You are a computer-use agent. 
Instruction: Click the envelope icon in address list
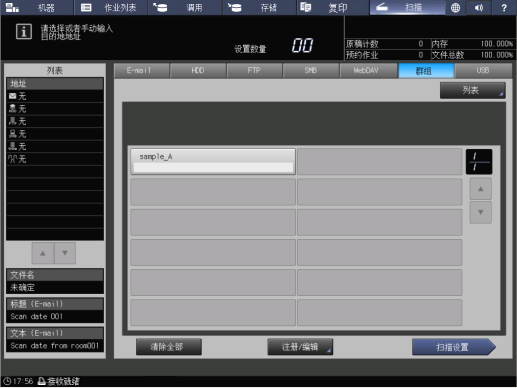(13, 96)
